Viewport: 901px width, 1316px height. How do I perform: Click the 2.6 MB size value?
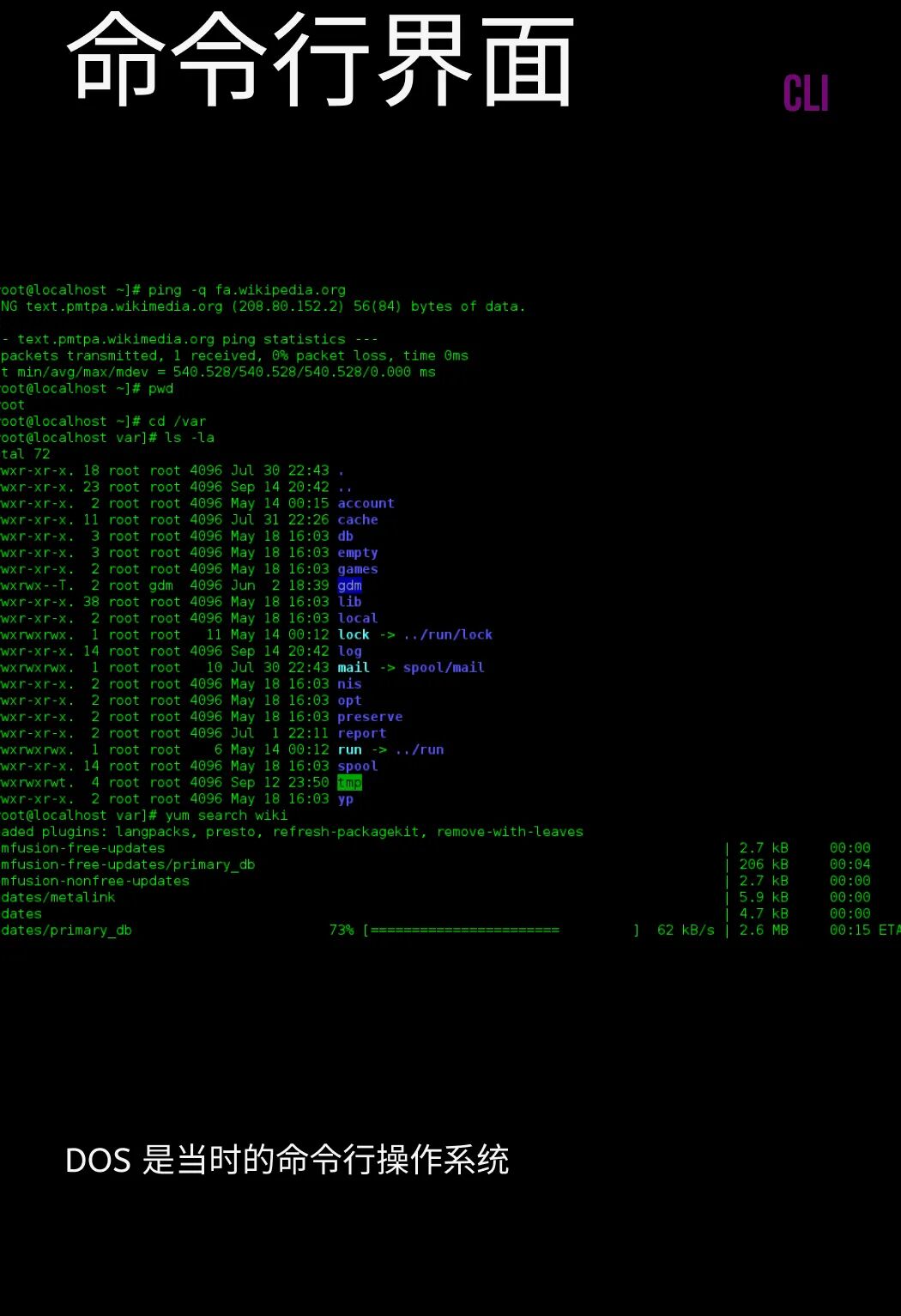coord(764,931)
